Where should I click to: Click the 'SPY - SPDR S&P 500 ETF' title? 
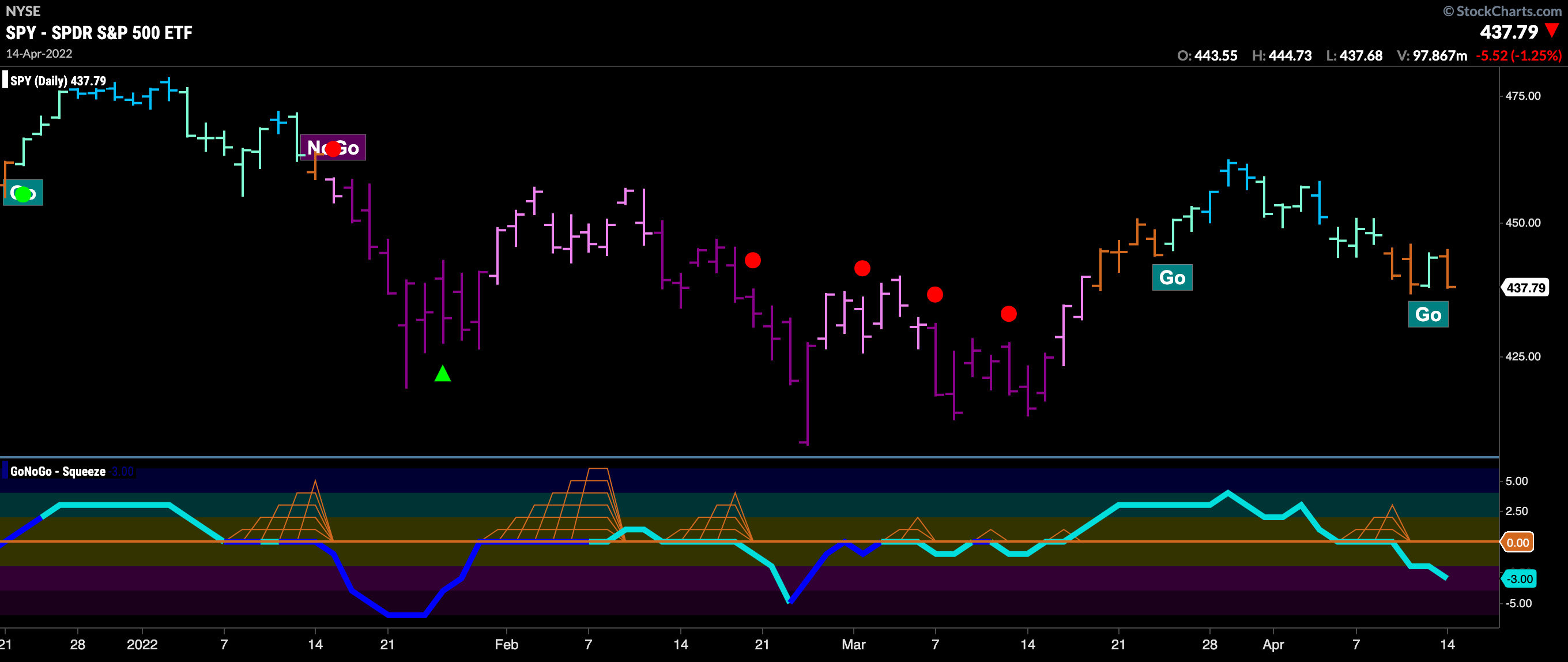(99, 33)
